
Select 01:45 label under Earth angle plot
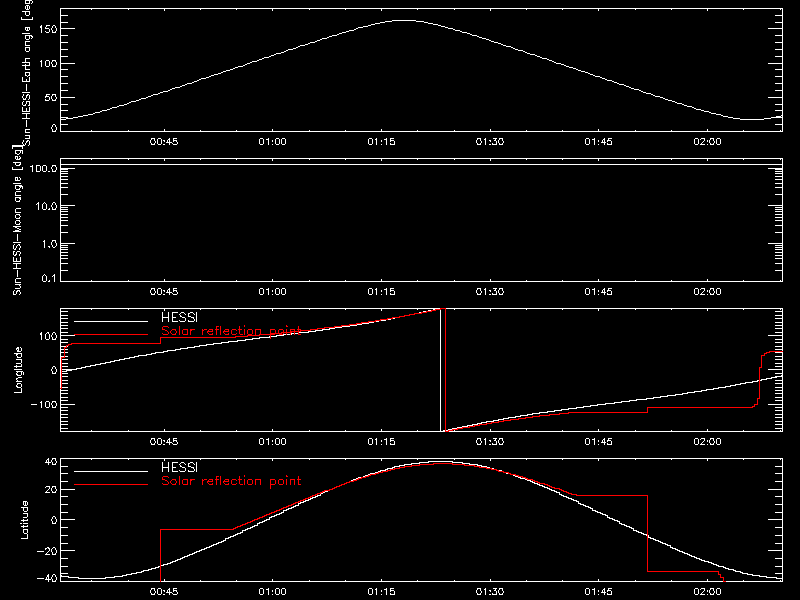[598, 142]
